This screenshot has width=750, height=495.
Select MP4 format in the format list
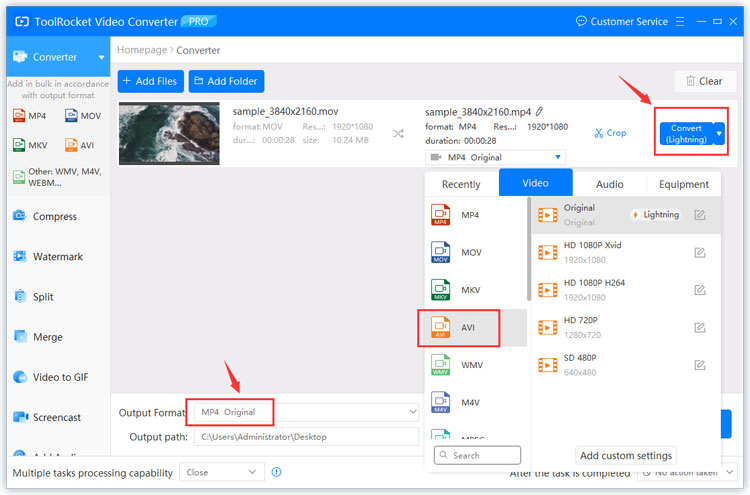coord(476,215)
